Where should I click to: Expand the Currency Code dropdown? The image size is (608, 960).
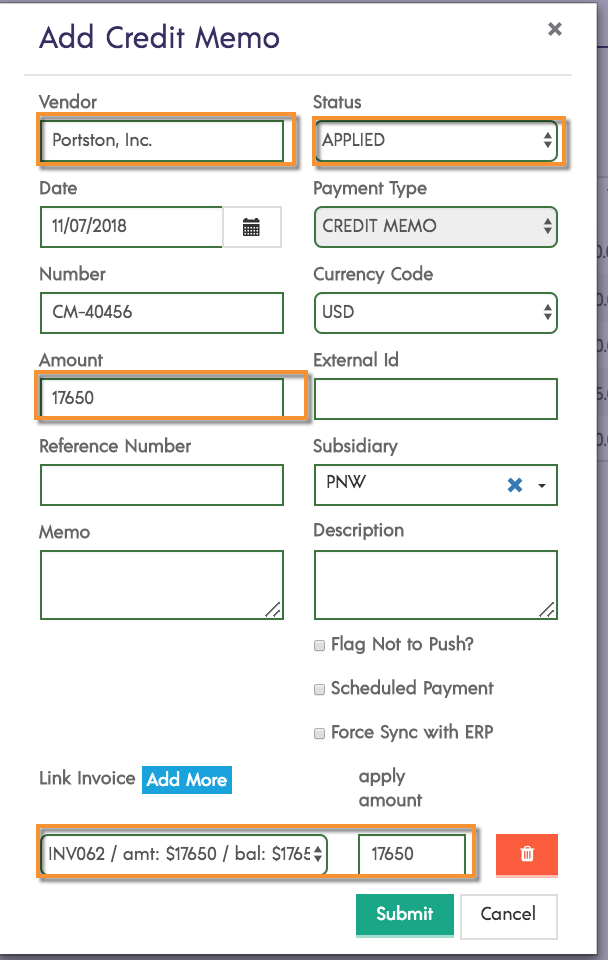(x=436, y=312)
